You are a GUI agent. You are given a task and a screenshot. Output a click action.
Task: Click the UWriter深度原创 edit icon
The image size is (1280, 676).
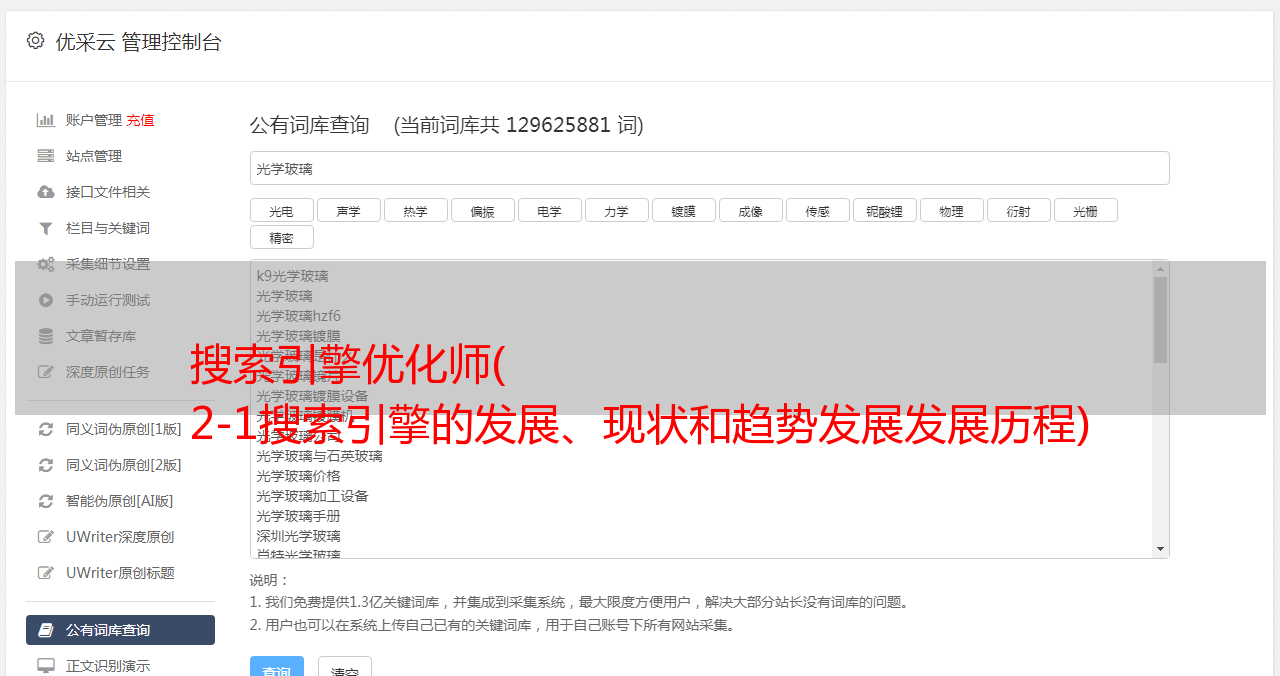[x=46, y=537]
